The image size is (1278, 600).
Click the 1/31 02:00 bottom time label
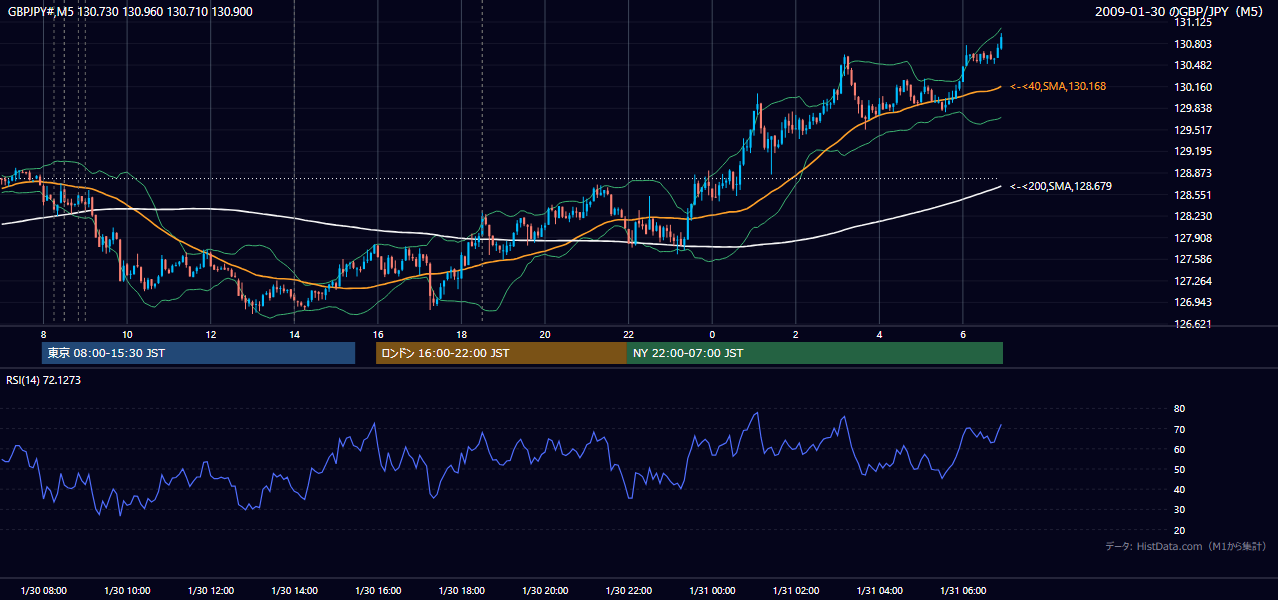pyautogui.click(x=796, y=590)
